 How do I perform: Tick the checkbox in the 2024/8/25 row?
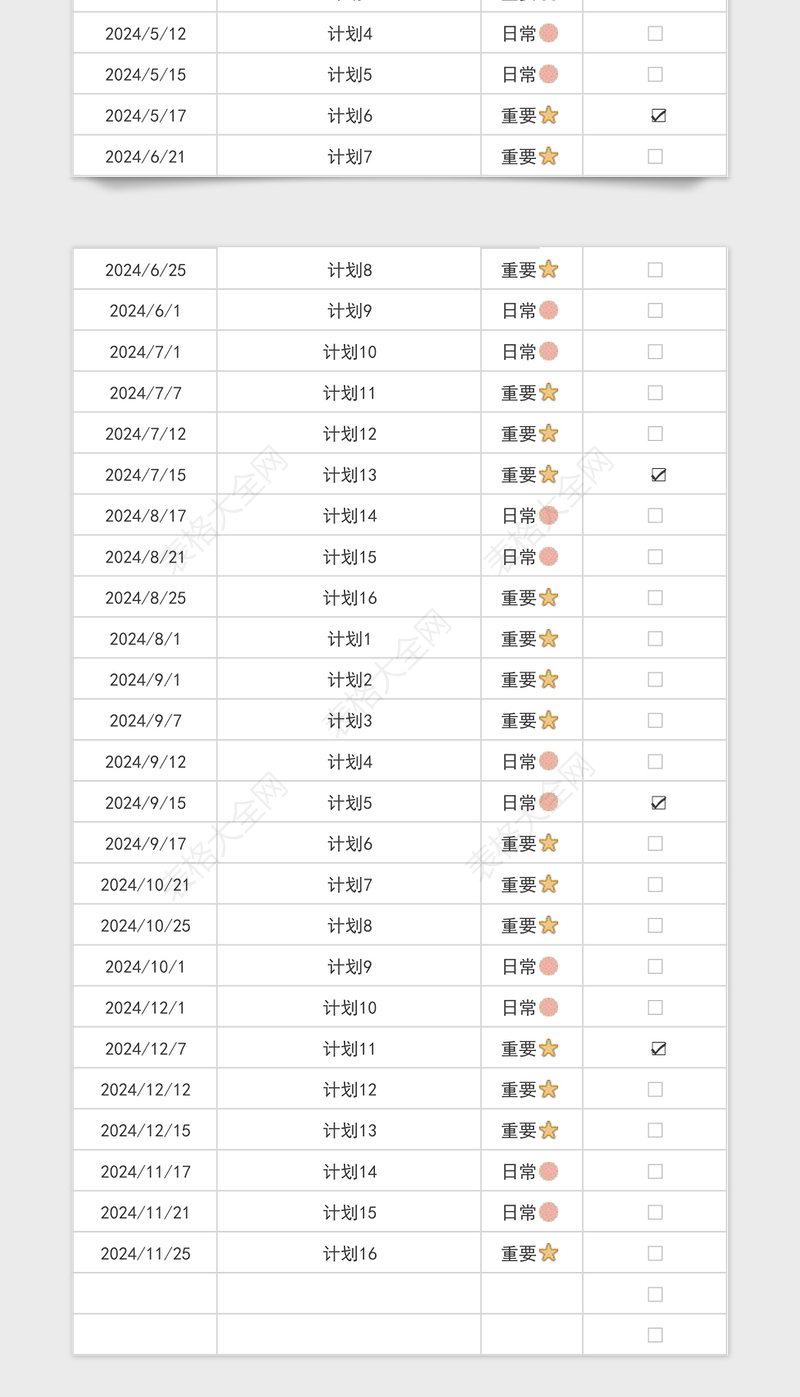pos(655,597)
